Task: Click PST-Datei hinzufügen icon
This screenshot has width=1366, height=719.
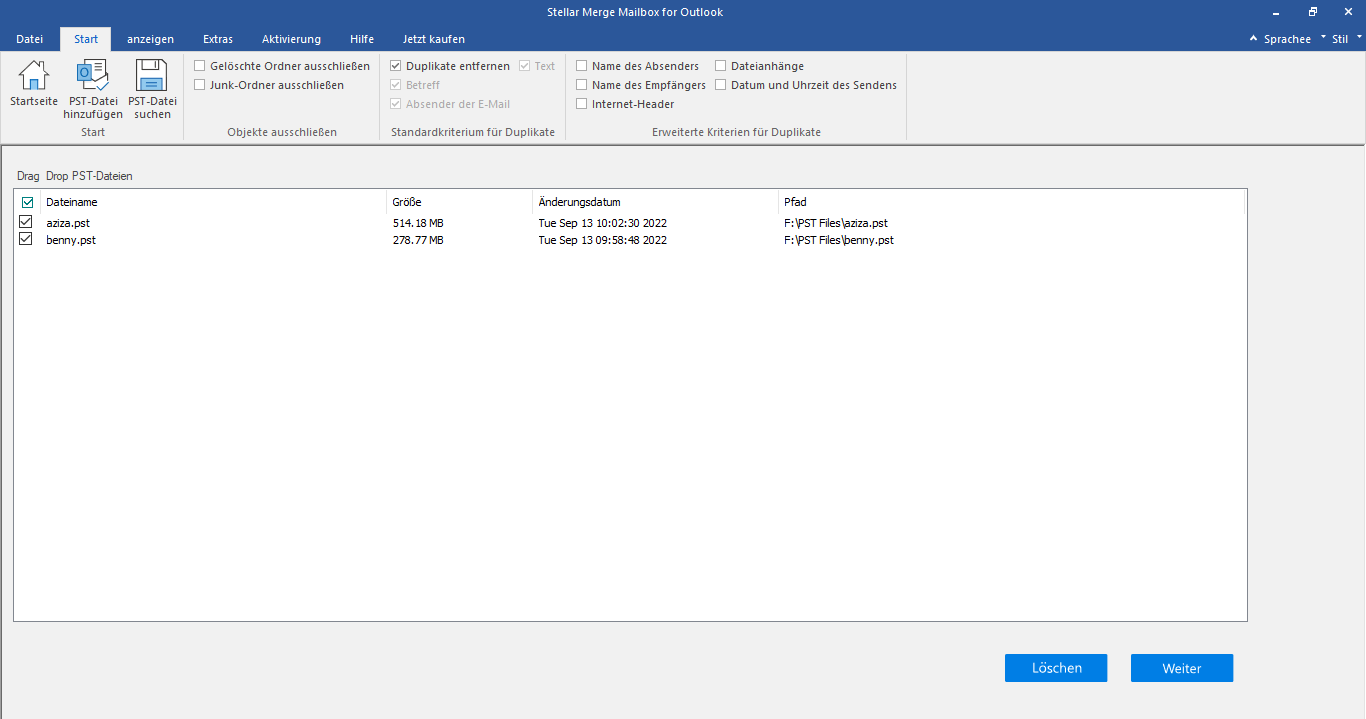Action: pyautogui.click(x=93, y=90)
